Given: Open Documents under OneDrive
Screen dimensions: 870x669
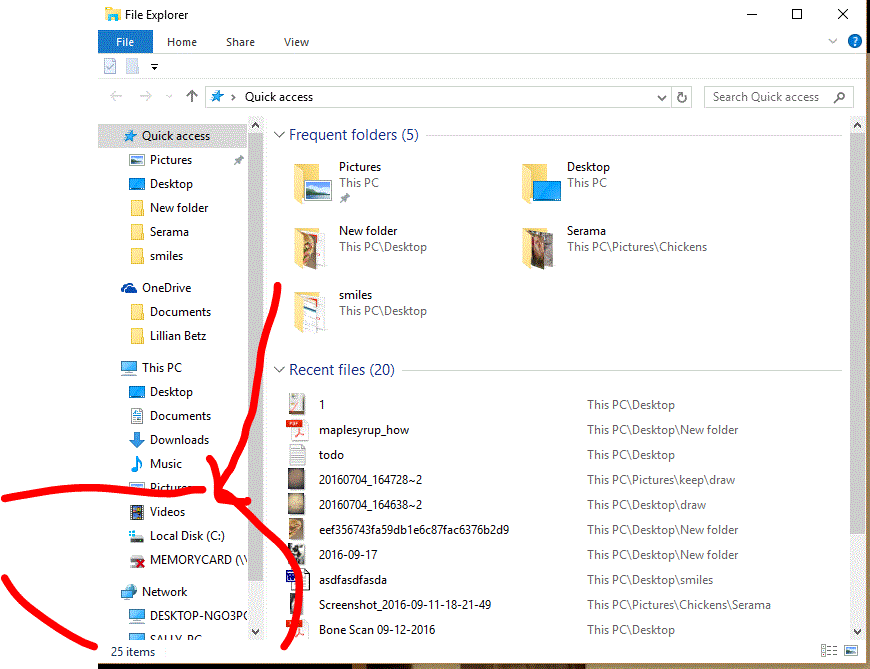Looking at the screenshot, I should 180,312.
